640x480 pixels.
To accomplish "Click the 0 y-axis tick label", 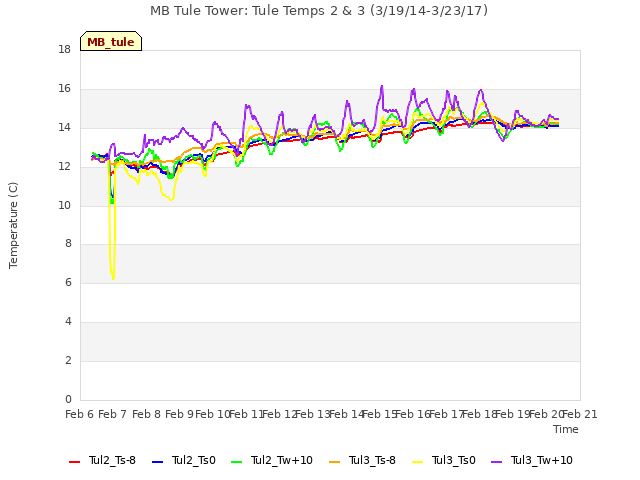I will coord(68,400).
